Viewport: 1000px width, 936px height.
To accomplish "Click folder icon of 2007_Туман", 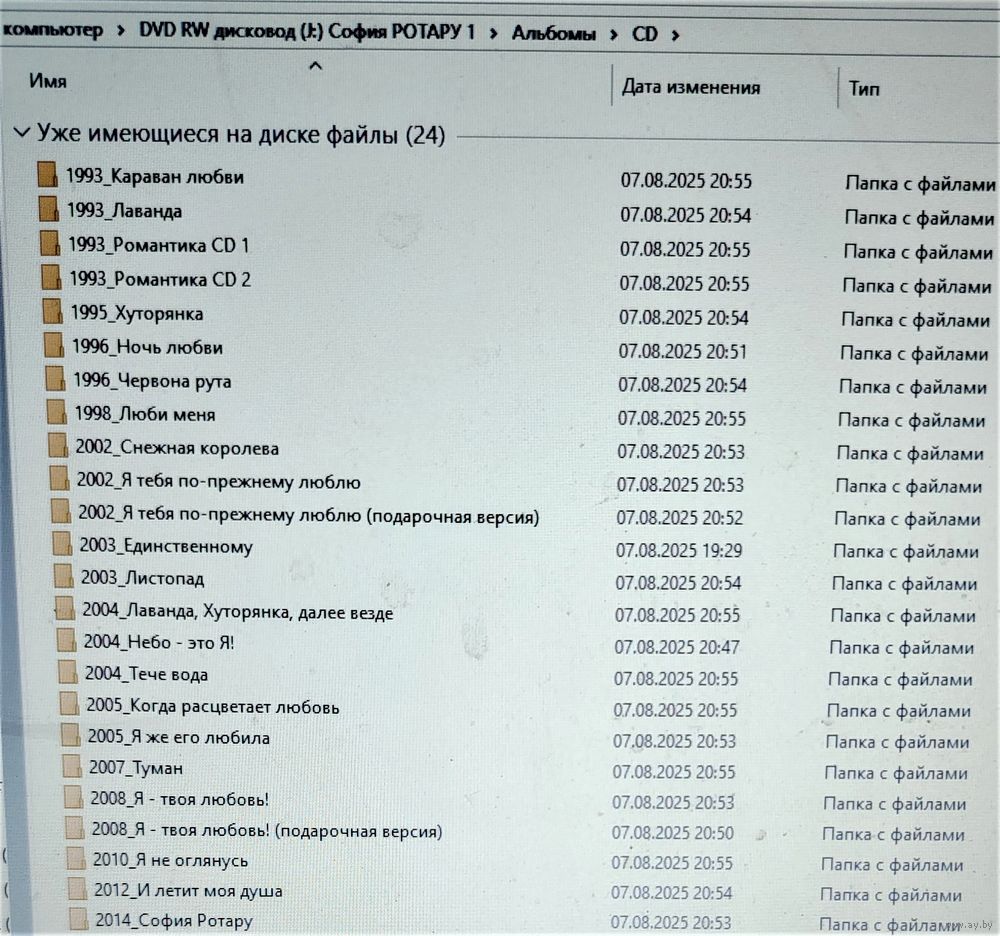I will click(x=71, y=766).
